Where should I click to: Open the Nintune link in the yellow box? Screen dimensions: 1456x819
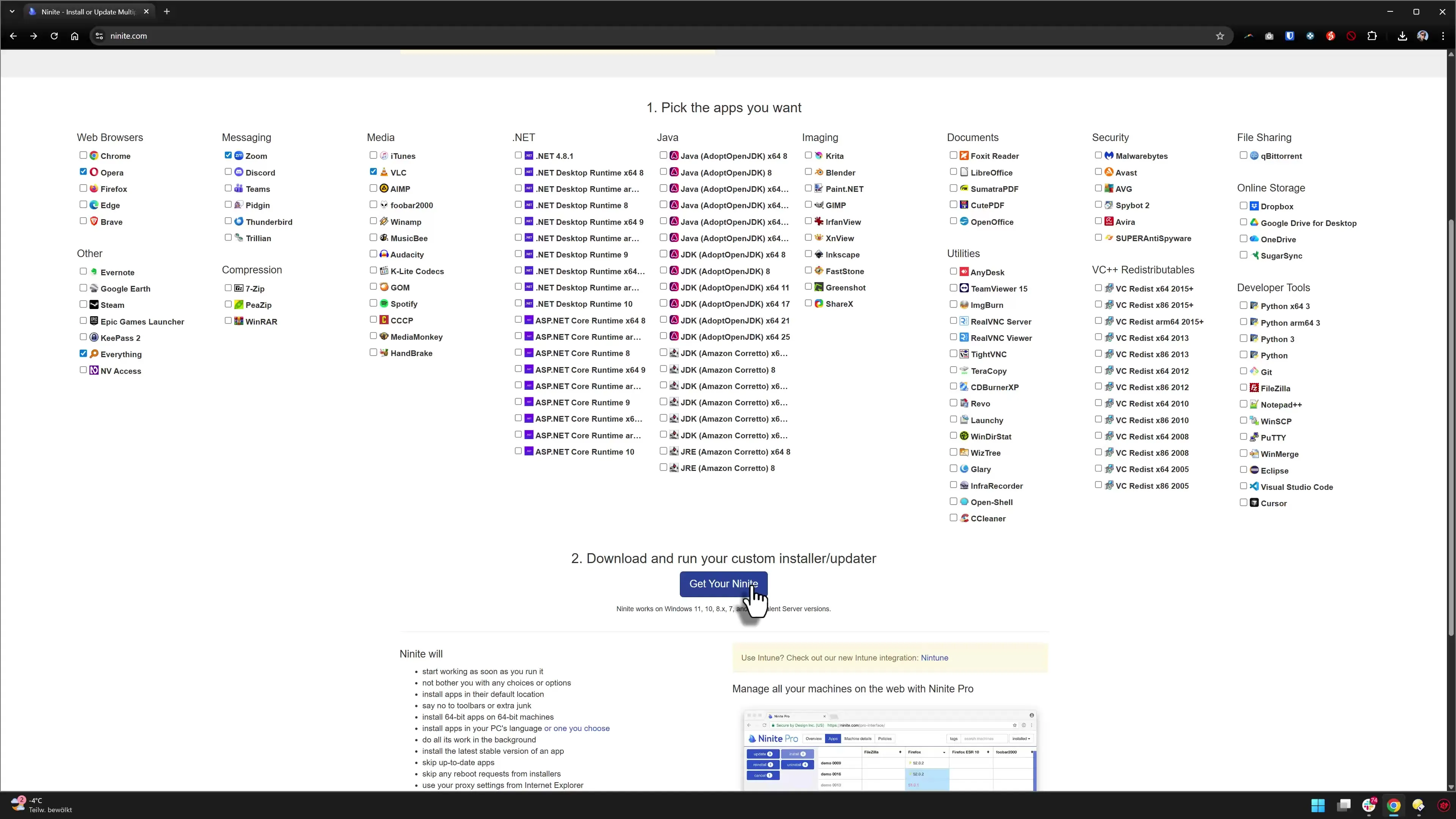pyautogui.click(x=935, y=658)
